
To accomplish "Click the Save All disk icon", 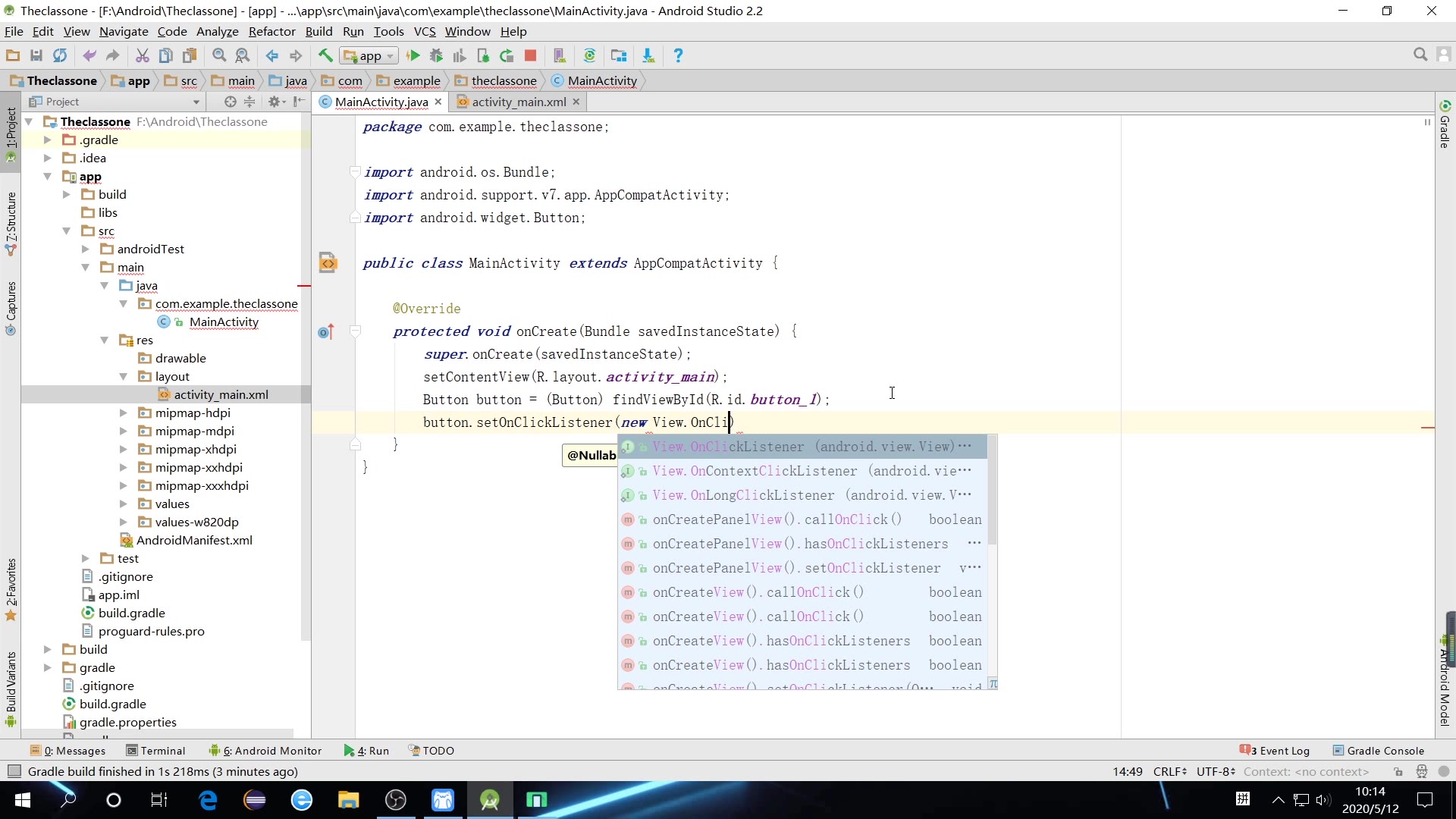I will click(x=36, y=55).
